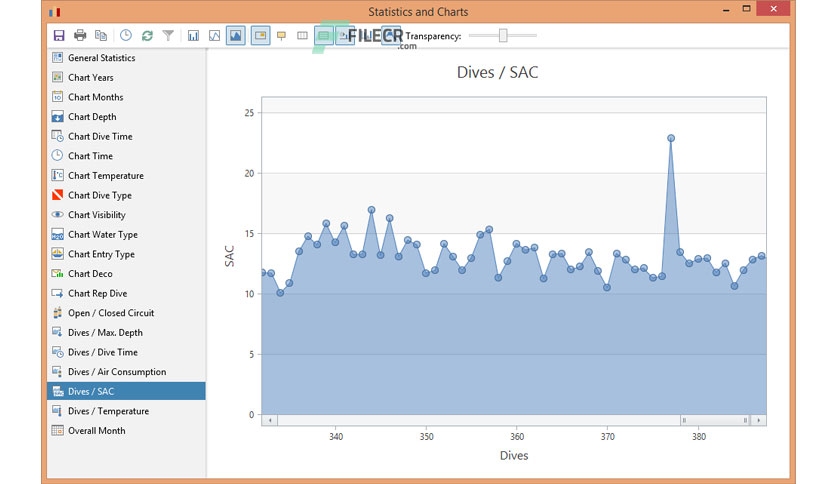The width and height of the screenshot is (836, 484).
Task: Click the Chart Time clock icon
Action: coord(58,156)
